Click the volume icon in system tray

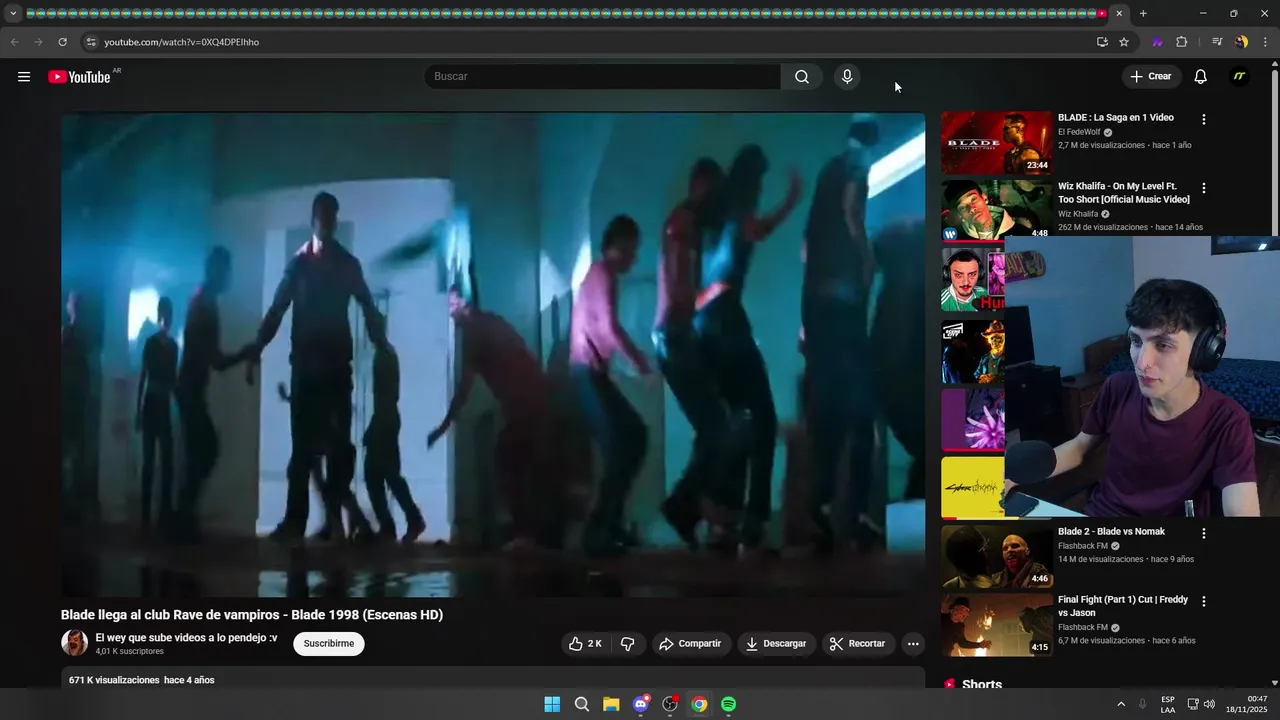point(1209,704)
